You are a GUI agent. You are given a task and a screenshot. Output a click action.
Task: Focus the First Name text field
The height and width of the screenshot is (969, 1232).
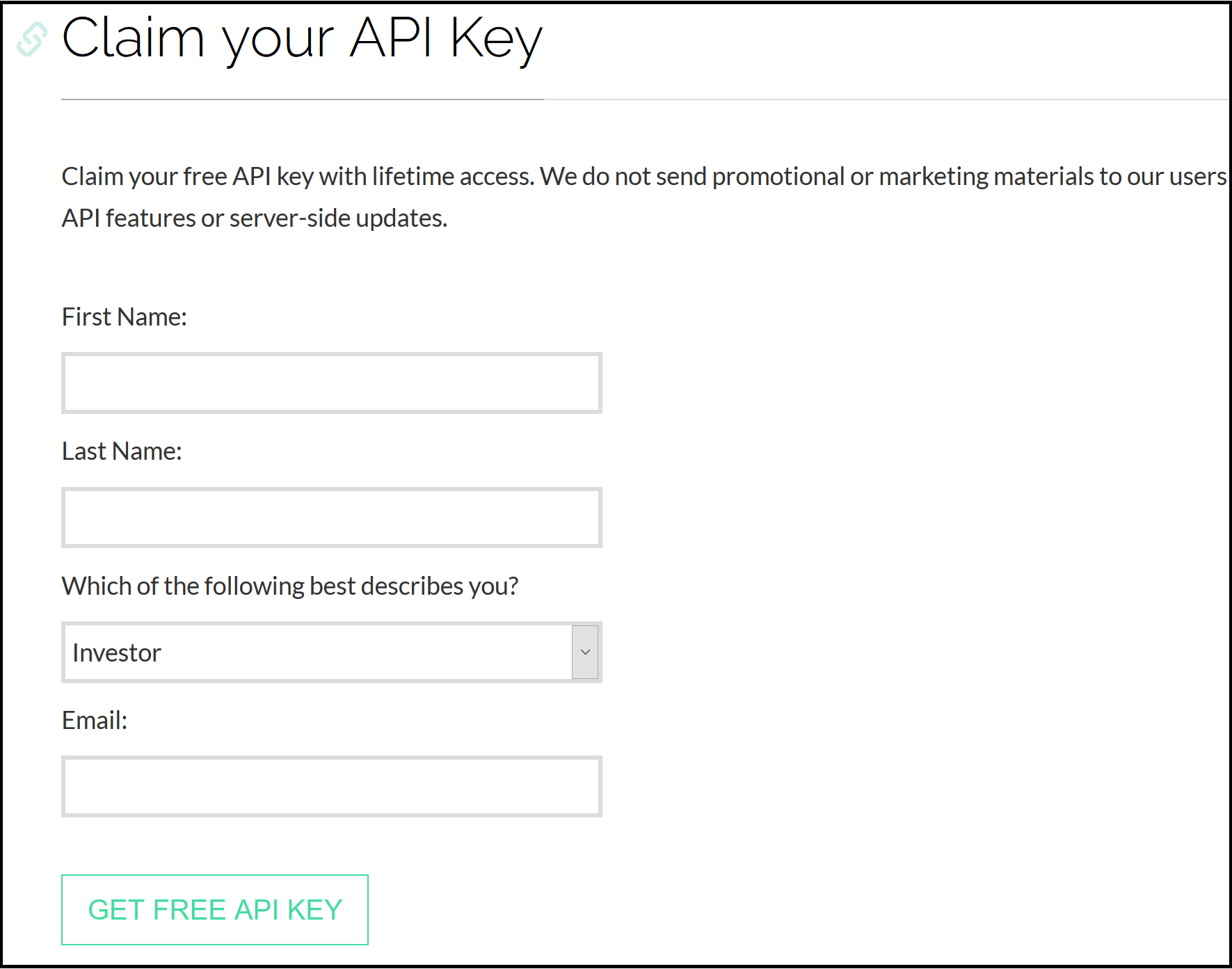[x=332, y=383]
